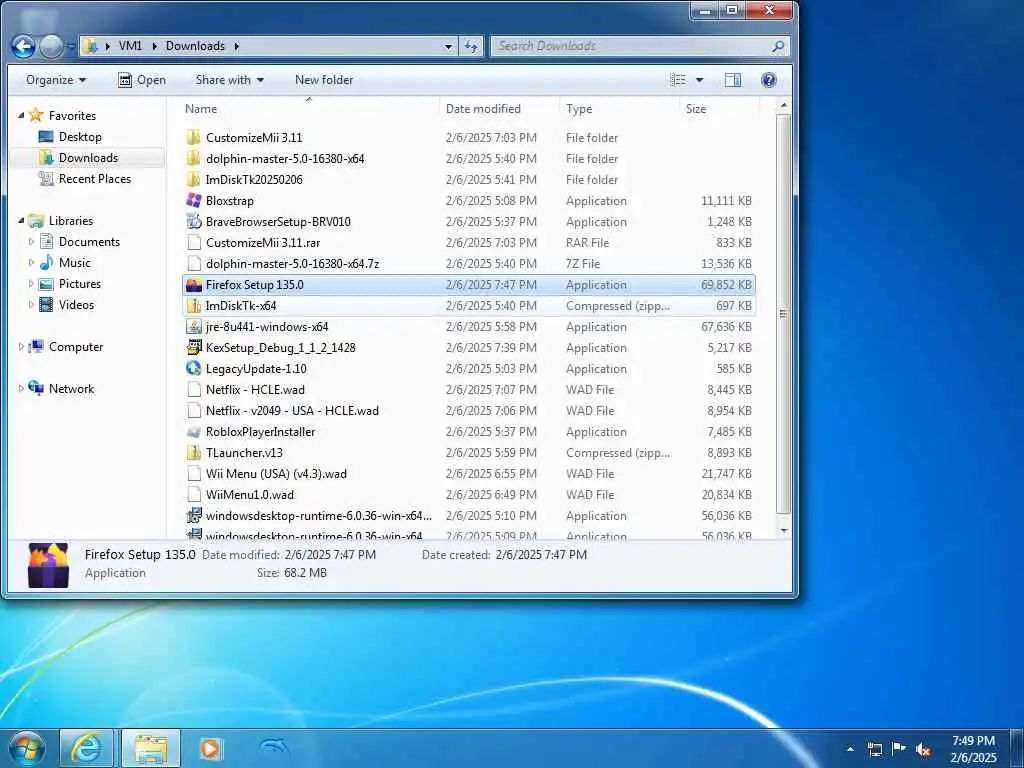1024x768 pixels.
Task: Open the Organize menu
Action: (56, 80)
